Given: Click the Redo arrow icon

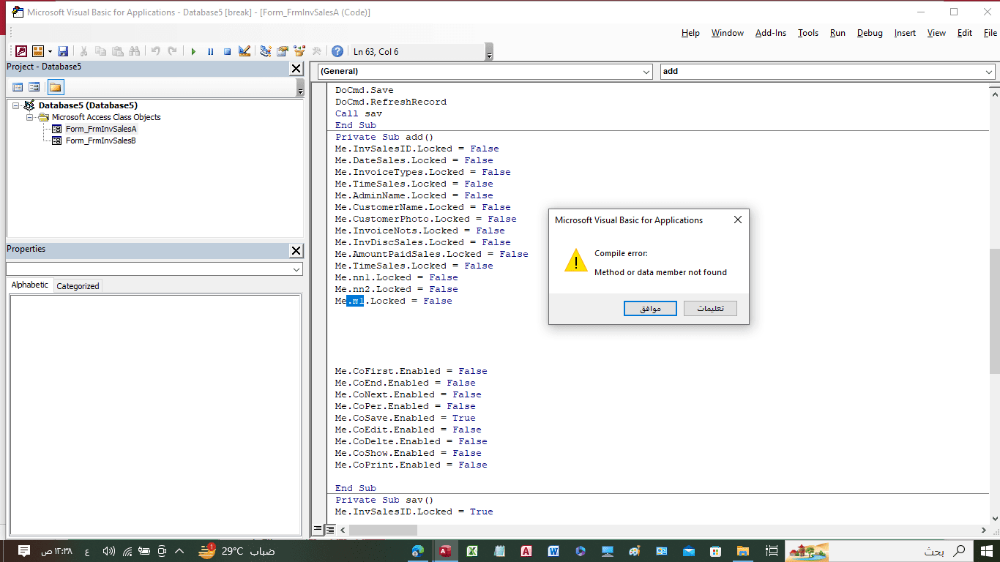Looking at the screenshot, I should point(172,51).
